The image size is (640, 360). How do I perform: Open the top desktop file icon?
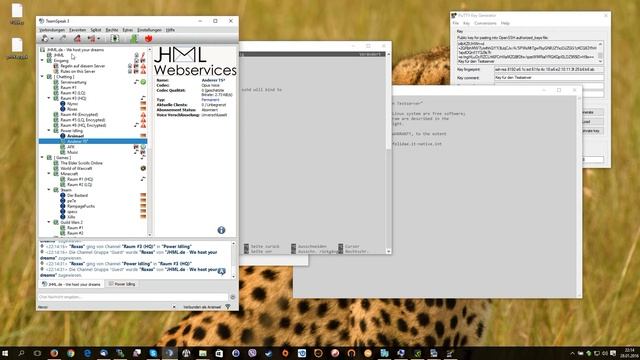(17, 13)
